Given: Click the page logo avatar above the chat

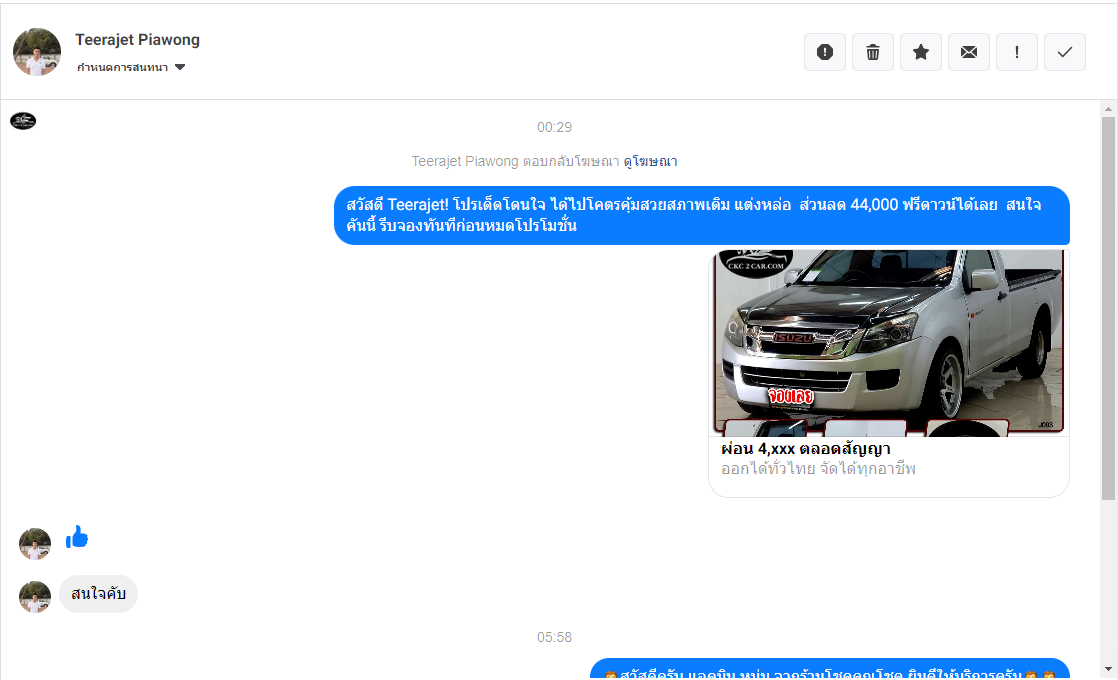Looking at the screenshot, I should point(23,121).
